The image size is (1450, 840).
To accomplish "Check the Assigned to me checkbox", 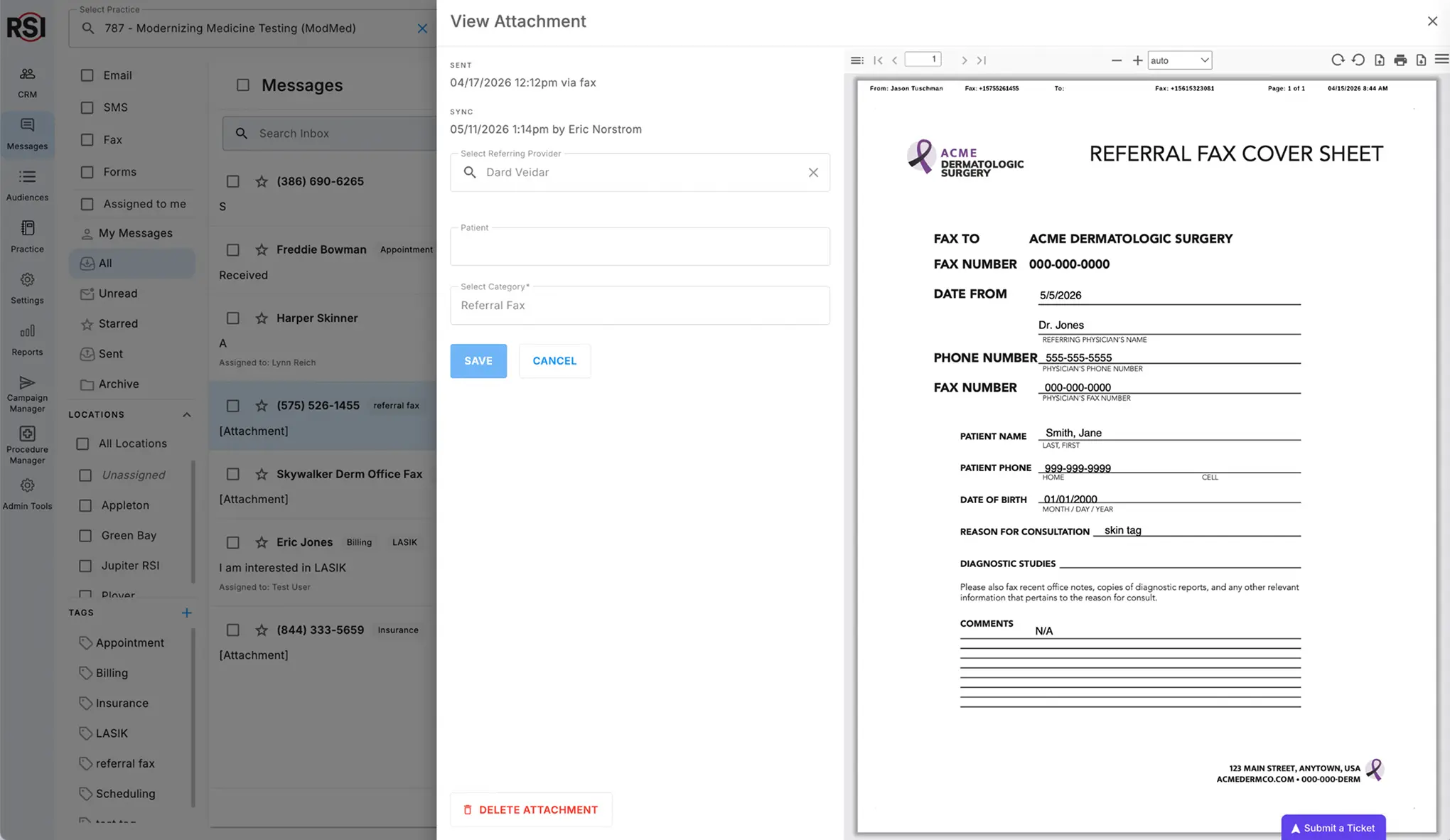I will click(x=87, y=204).
